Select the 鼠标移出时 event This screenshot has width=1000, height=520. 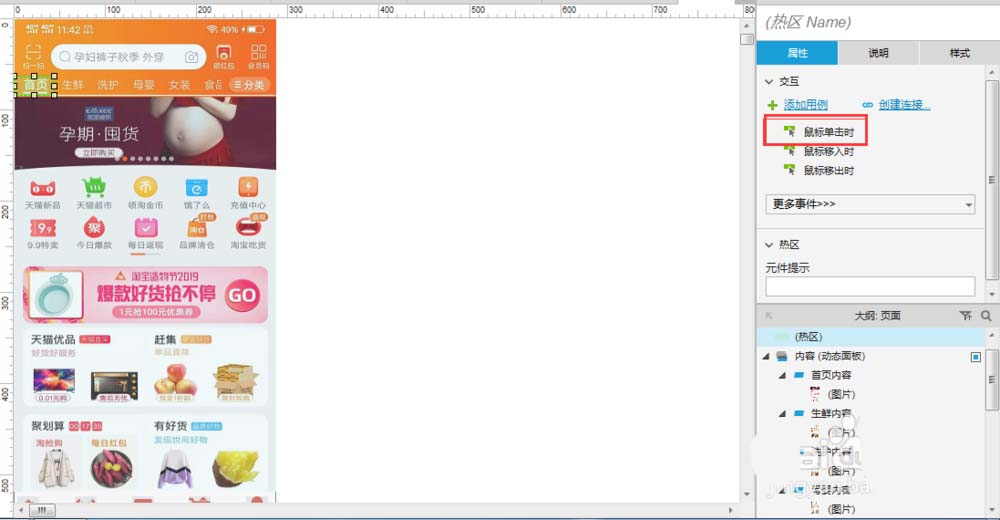tap(828, 170)
